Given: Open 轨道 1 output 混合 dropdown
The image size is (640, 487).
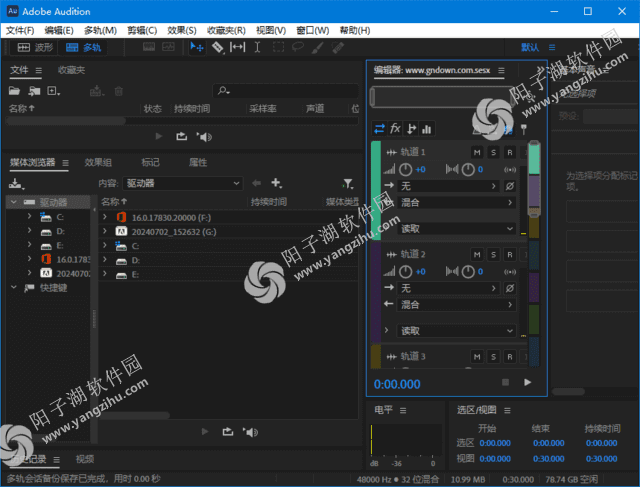Looking at the screenshot, I should tap(456, 202).
